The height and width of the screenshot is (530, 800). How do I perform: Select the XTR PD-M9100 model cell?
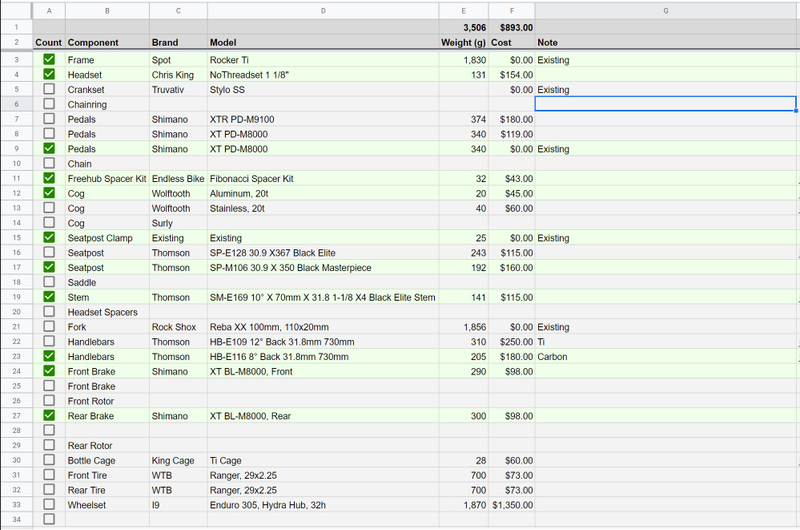click(323, 119)
